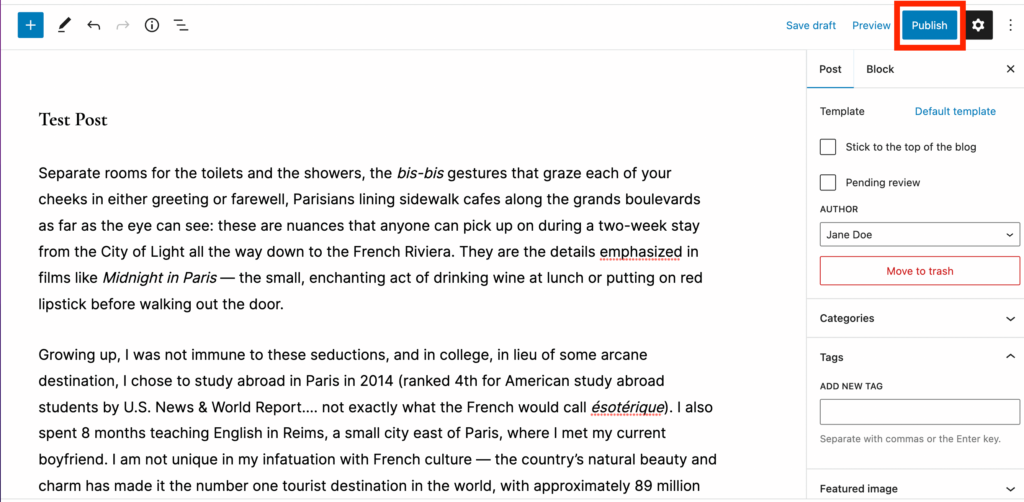
Task: Click the blue add block plus icon
Action: coord(31,25)
